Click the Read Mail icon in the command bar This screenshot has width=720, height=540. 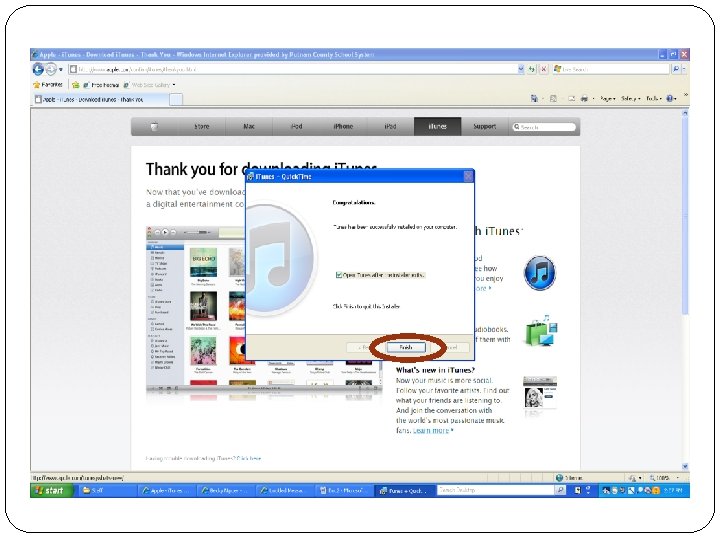pos(571,98)
